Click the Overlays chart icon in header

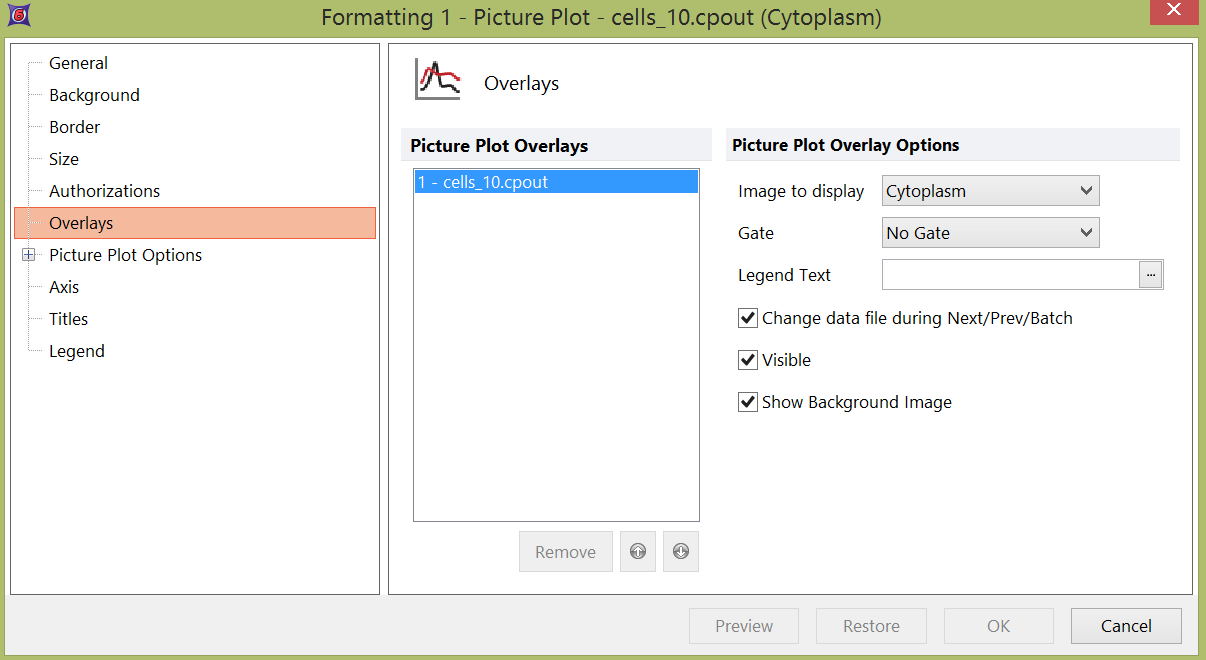(438, 81)
